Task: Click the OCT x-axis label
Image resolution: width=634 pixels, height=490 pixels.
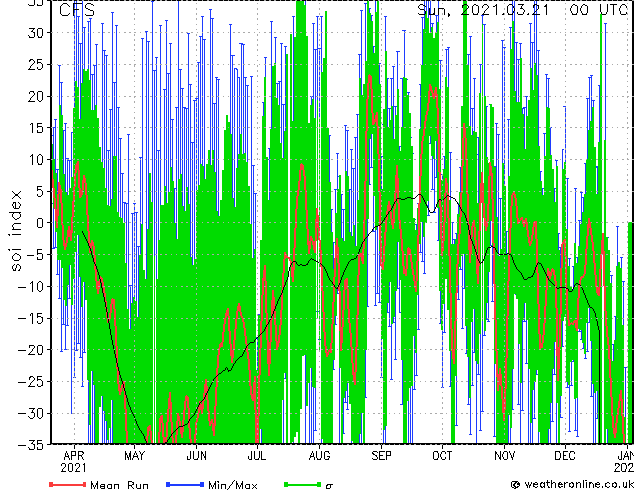Action: [442, 456]
